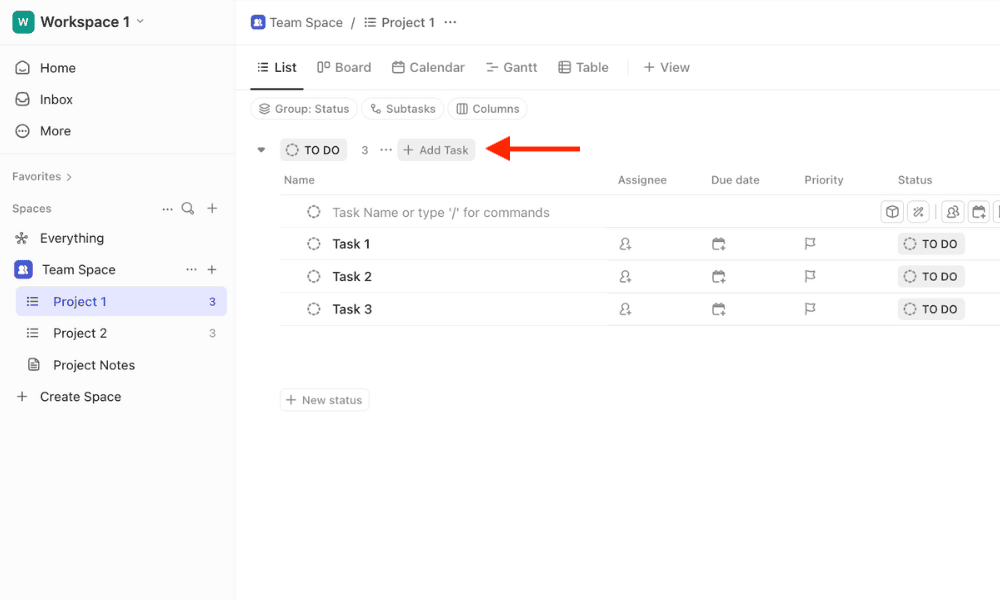Toggle Task 1 status circle
The image size is (1000, 600).
(314, 244)
